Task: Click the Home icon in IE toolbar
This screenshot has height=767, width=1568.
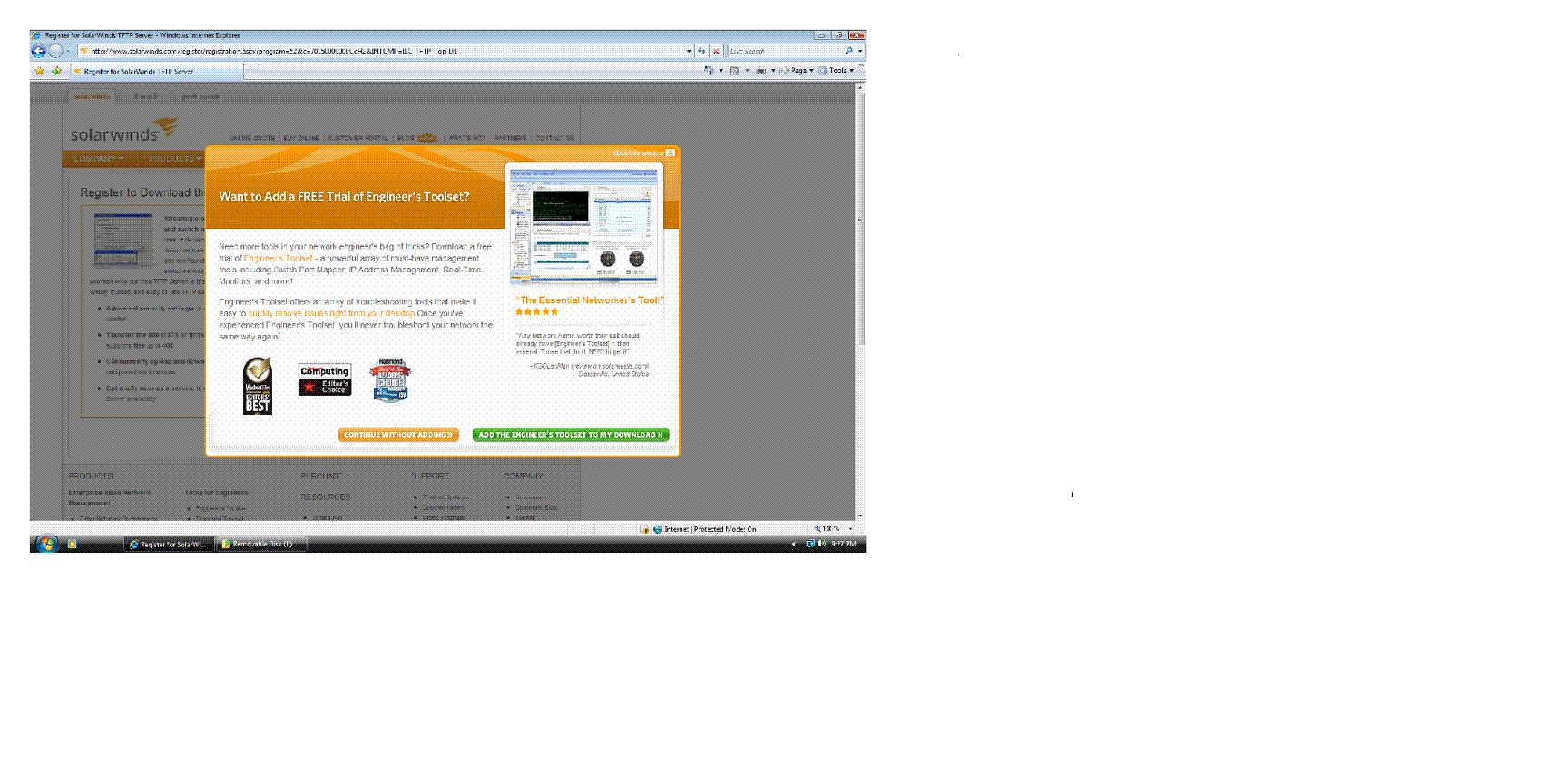Action: [709, 70]
